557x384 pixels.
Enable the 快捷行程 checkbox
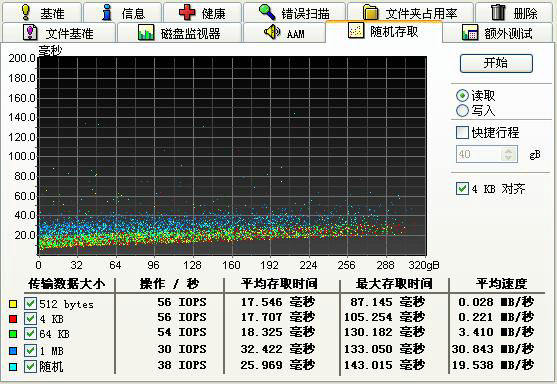[462, 132]
